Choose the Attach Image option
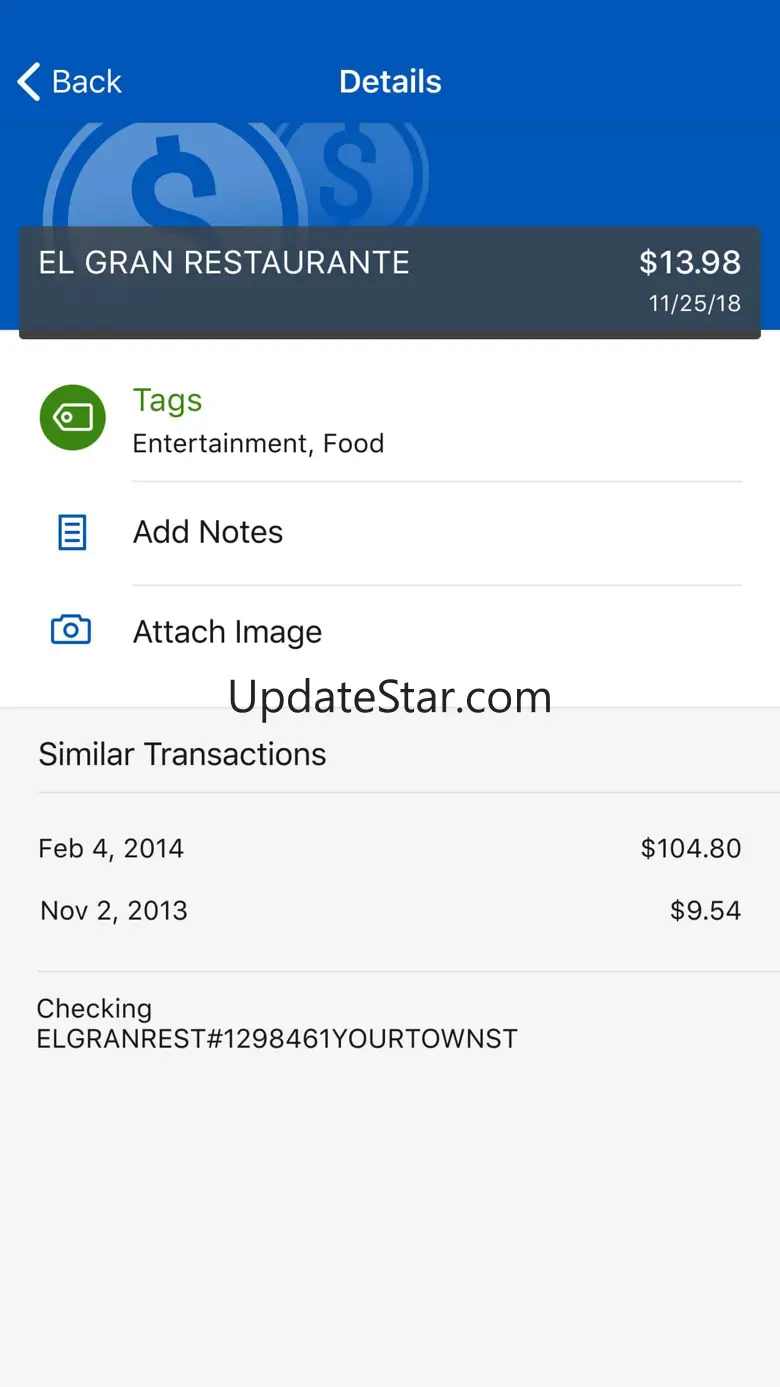780x1387 pixels. click(x=227, y=632)
